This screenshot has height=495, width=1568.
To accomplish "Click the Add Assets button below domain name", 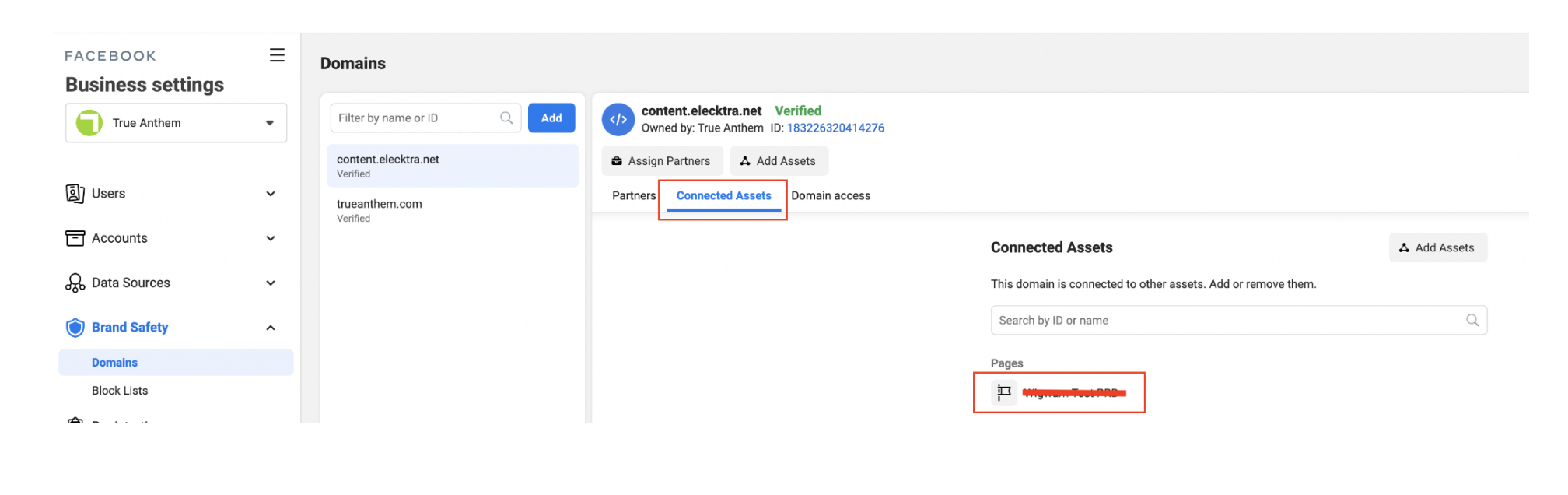I will tap(779, 161).
